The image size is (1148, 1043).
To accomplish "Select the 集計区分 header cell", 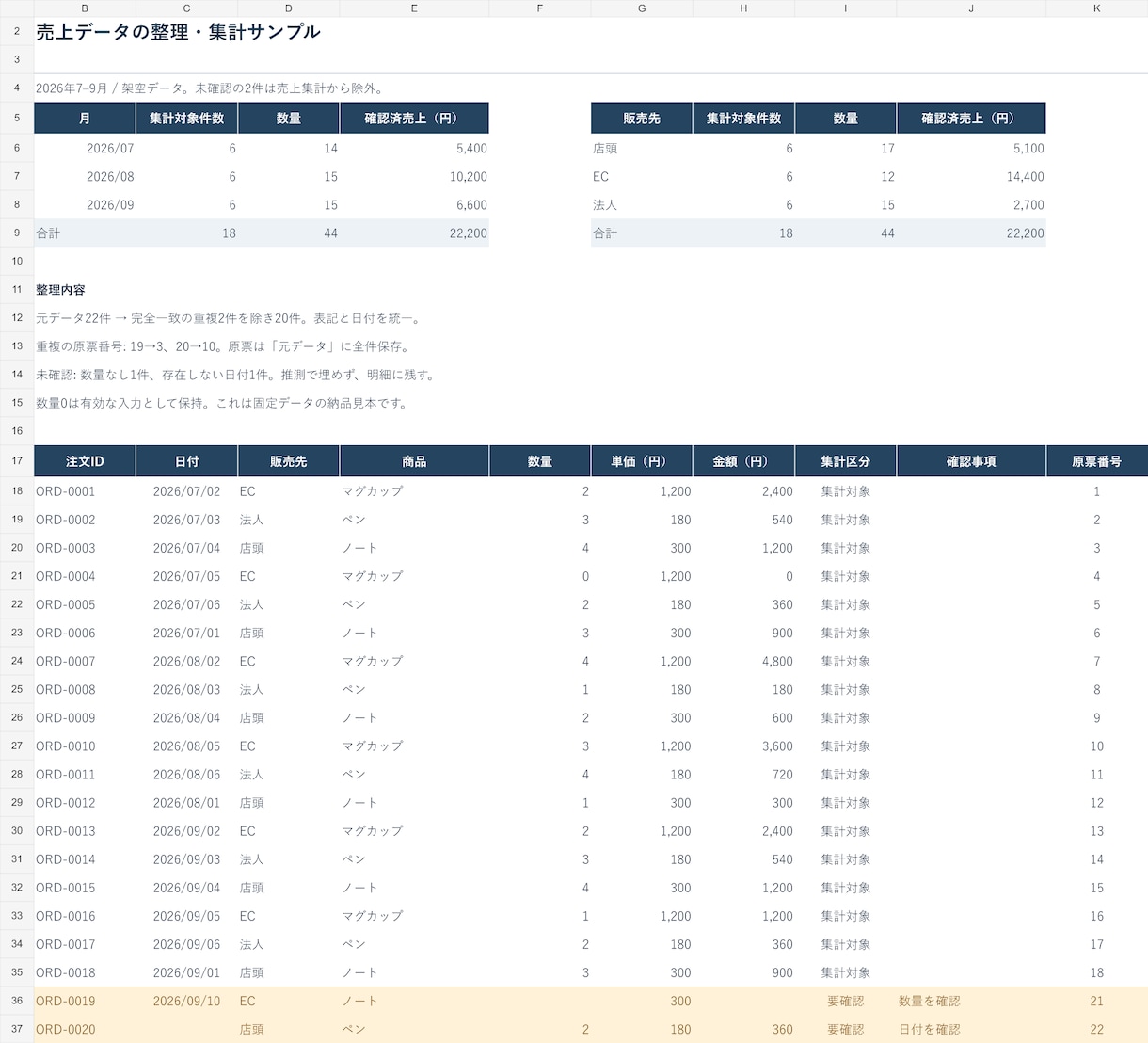I will coord(845,461).
